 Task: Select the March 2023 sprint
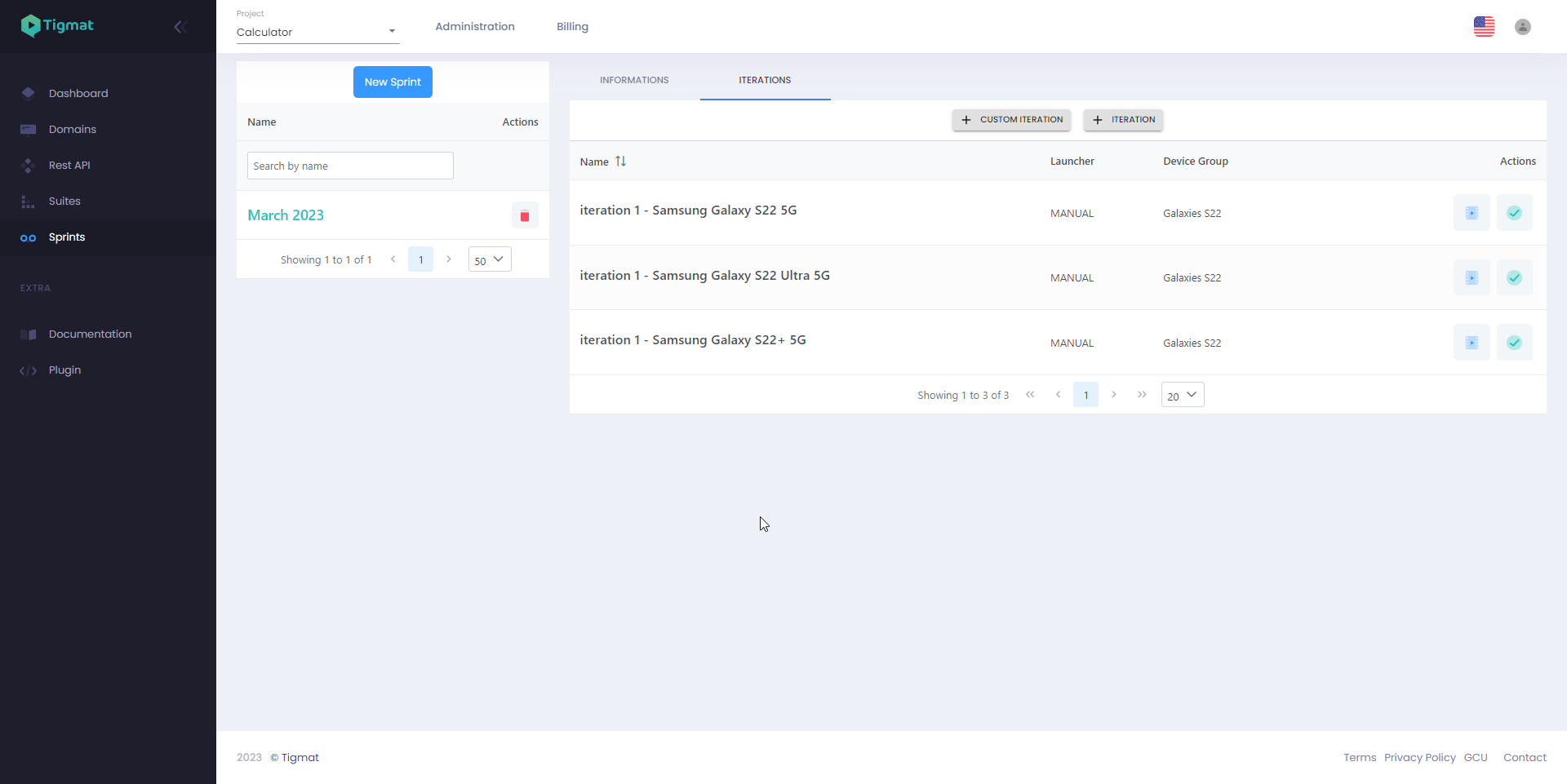[286, 215]
